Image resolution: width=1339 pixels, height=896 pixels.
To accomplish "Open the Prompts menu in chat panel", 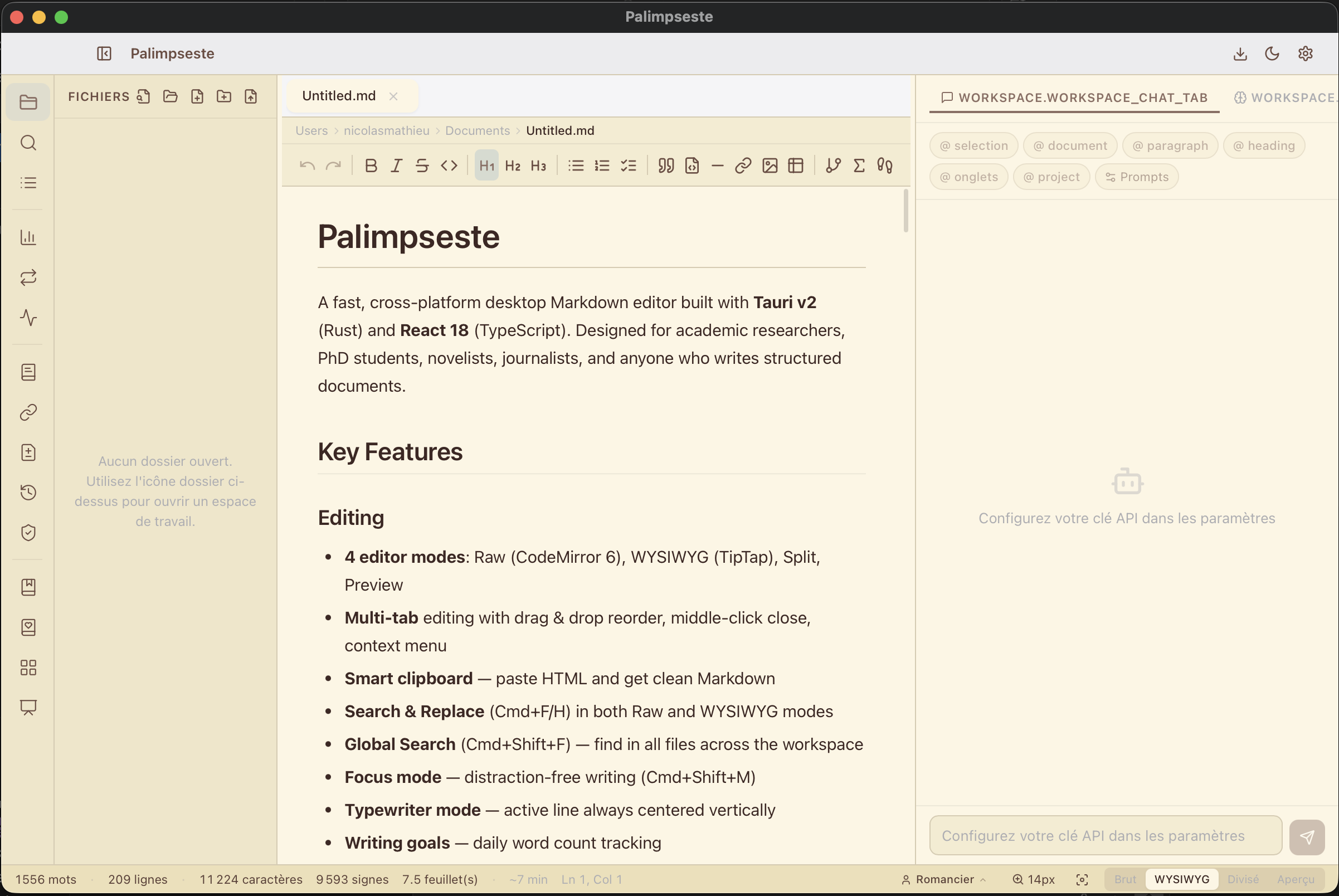I will (x=1137, y=177).
